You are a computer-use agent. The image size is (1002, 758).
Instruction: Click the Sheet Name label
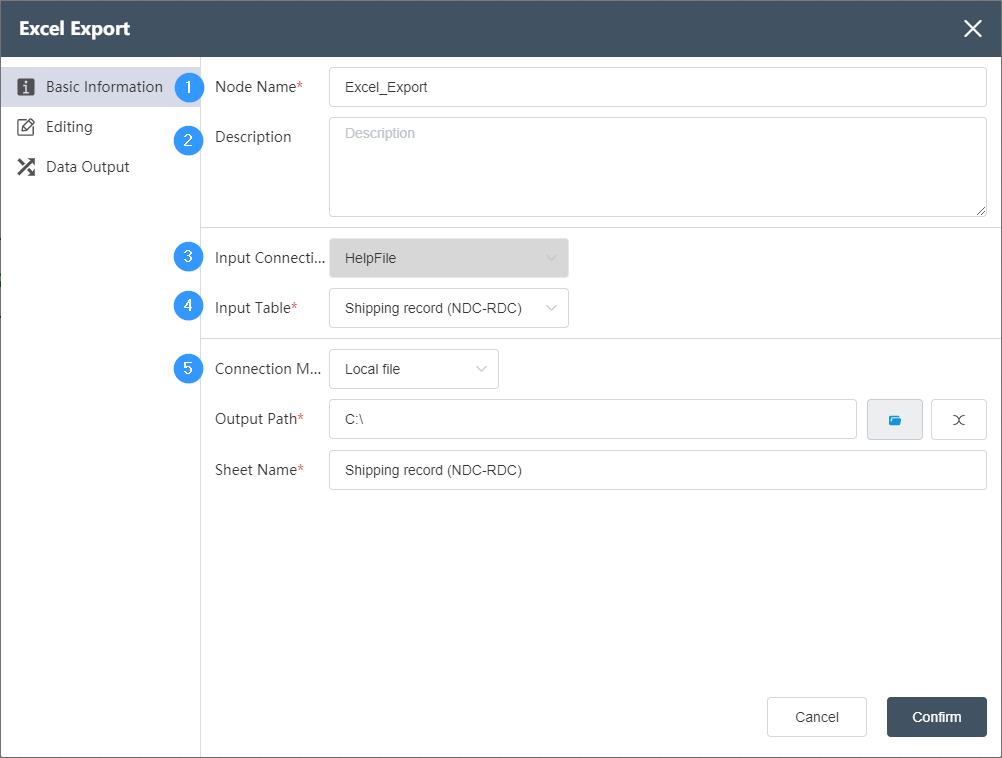pos(259,470)
